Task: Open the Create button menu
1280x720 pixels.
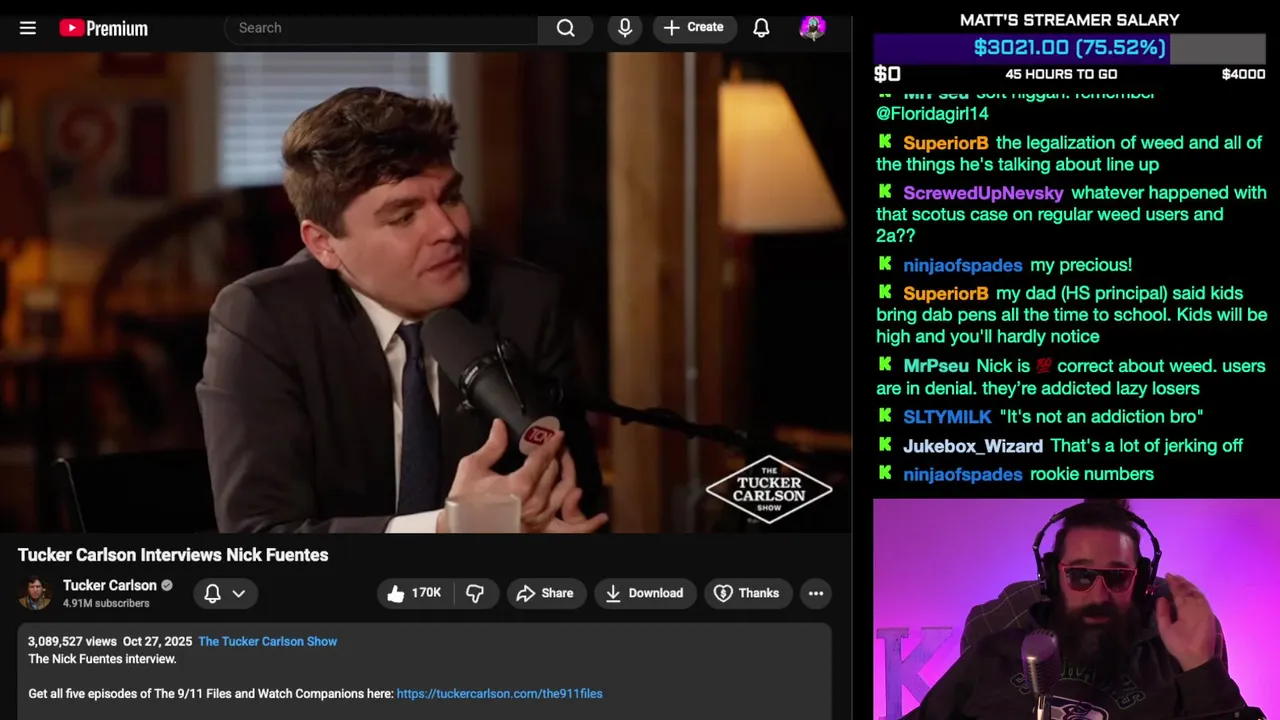Action: [694, 27]
